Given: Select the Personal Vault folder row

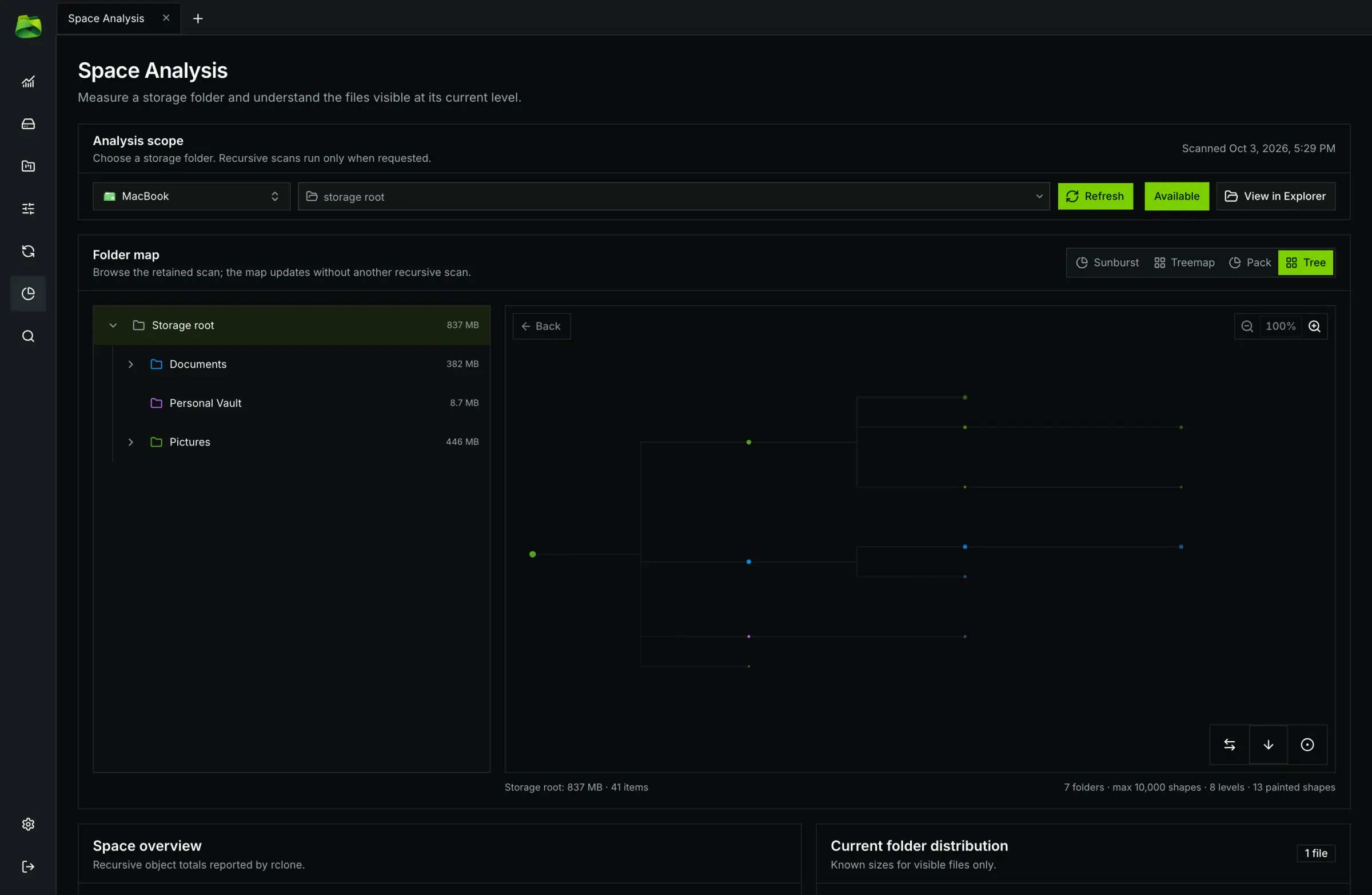Looking at the screenshot, I should coord(292,403).
